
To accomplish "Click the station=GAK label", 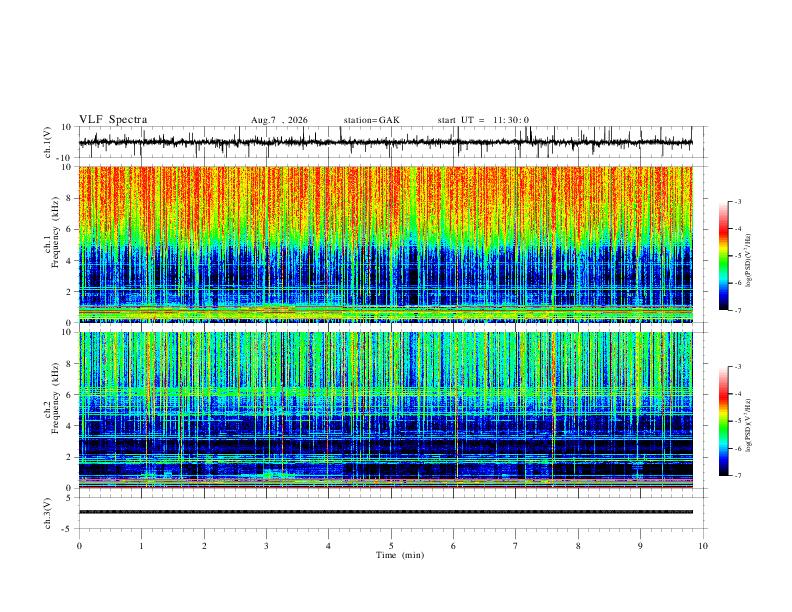I will pyautogui.click(x=371, y=120).
